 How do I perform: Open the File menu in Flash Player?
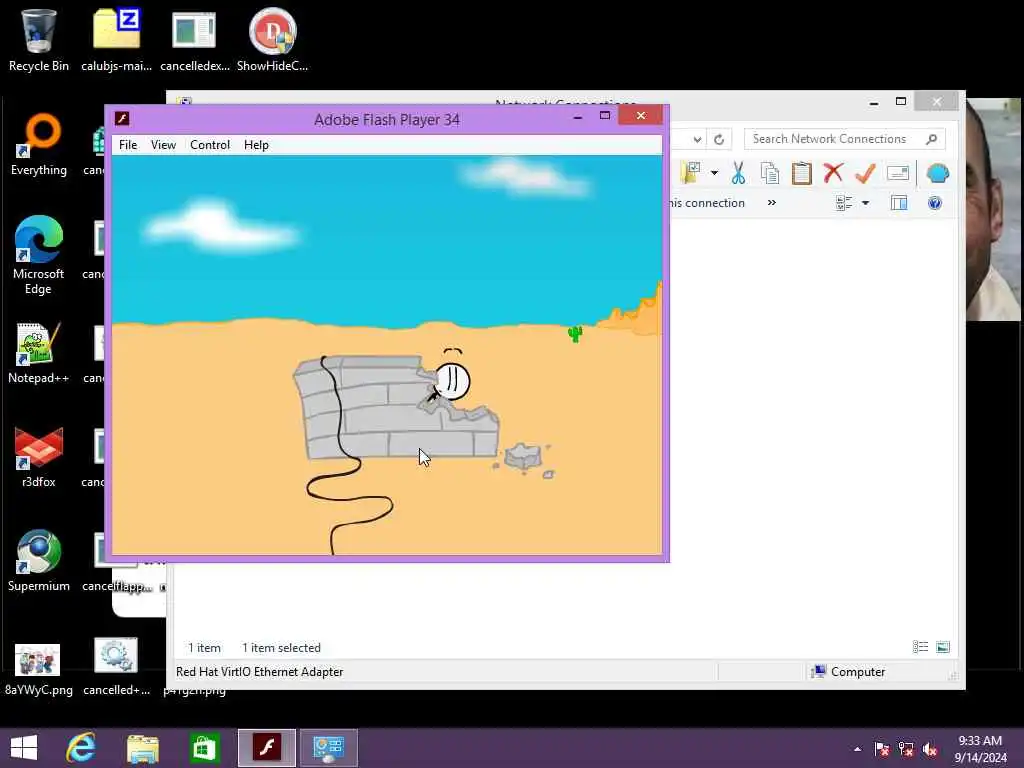pos(128,145)
